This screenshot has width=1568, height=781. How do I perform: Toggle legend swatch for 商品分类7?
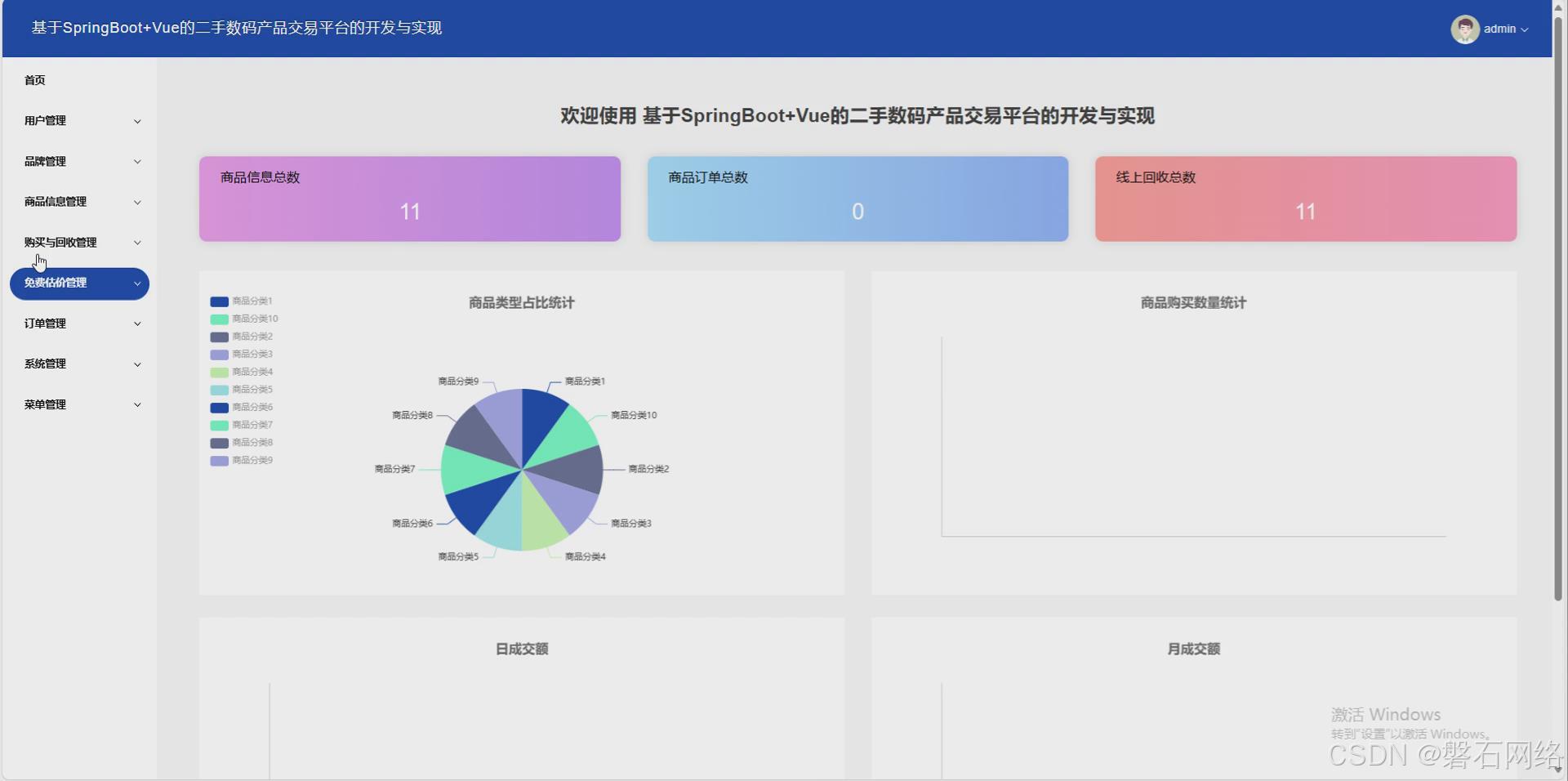[219, 426]
